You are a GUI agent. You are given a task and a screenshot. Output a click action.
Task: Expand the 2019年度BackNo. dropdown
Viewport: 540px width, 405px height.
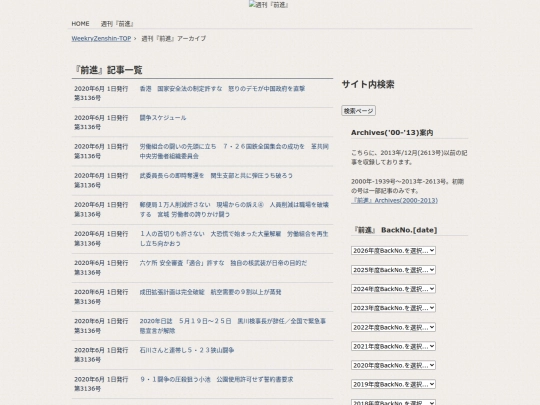coord(393,384)
